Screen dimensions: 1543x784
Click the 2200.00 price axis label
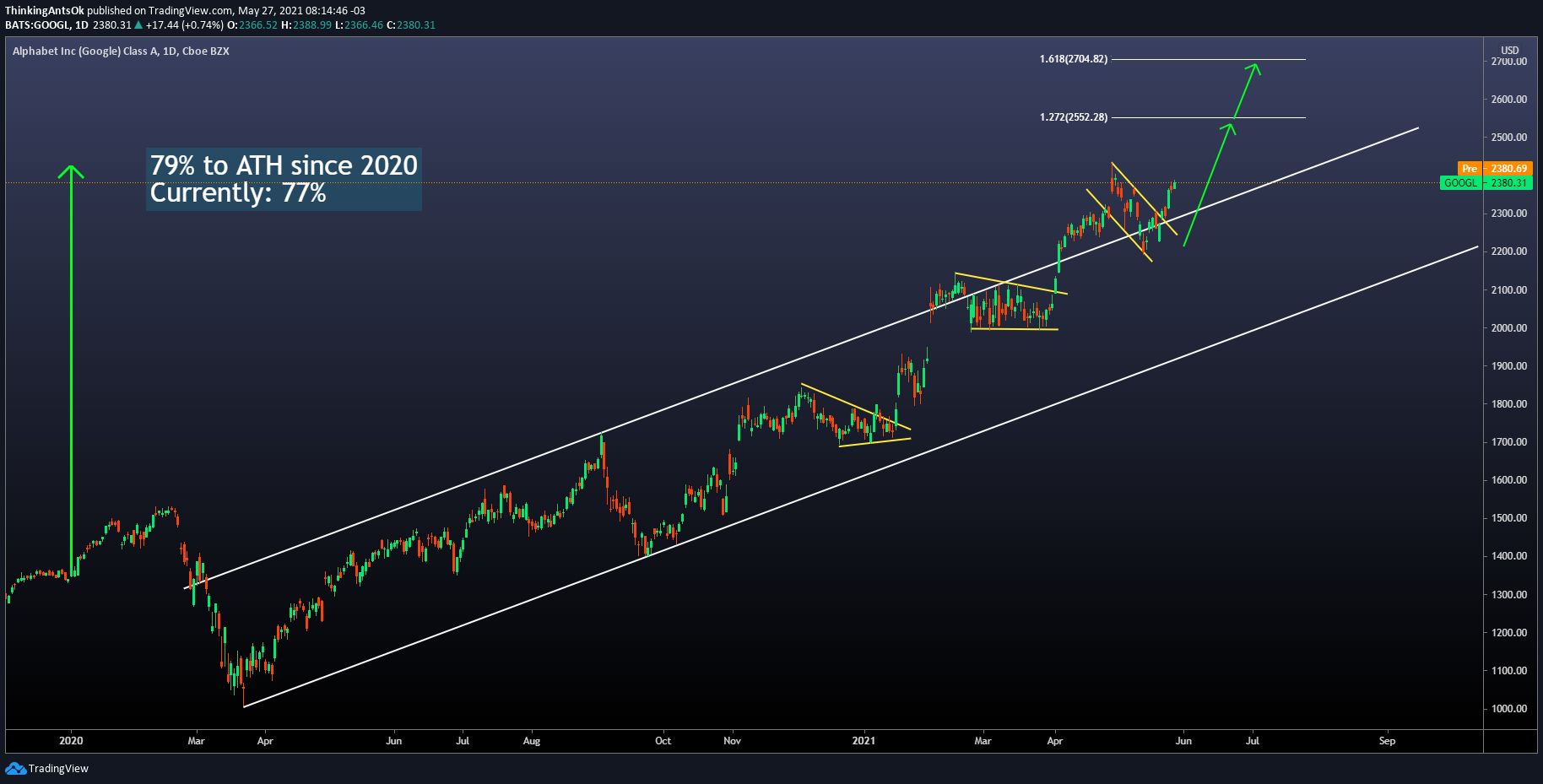1508,251
